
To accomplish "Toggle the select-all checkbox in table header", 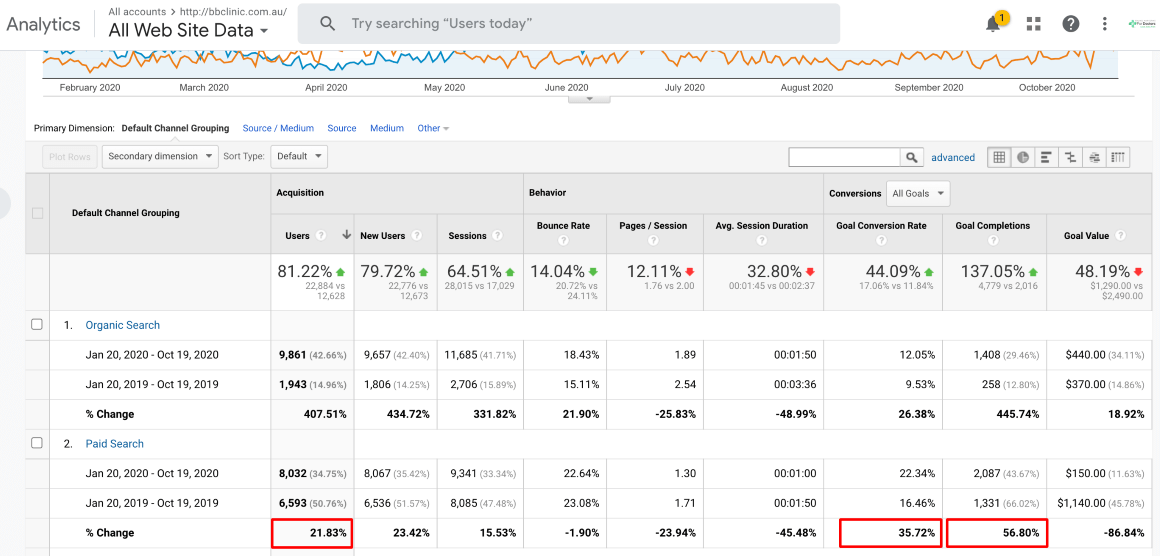I will coord(37,213).
